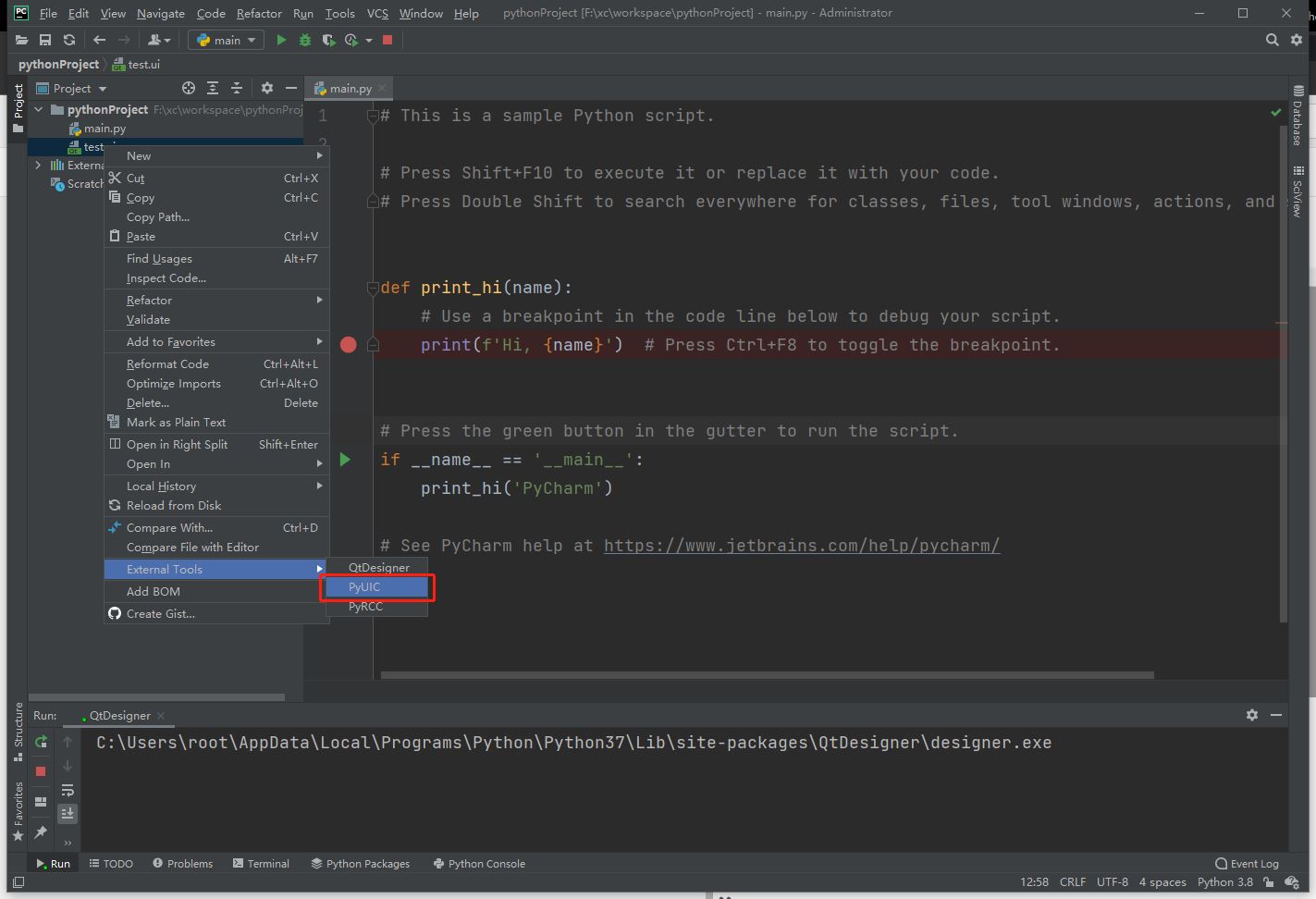Debug 'main' with the green bug icon

pos(305,40)
